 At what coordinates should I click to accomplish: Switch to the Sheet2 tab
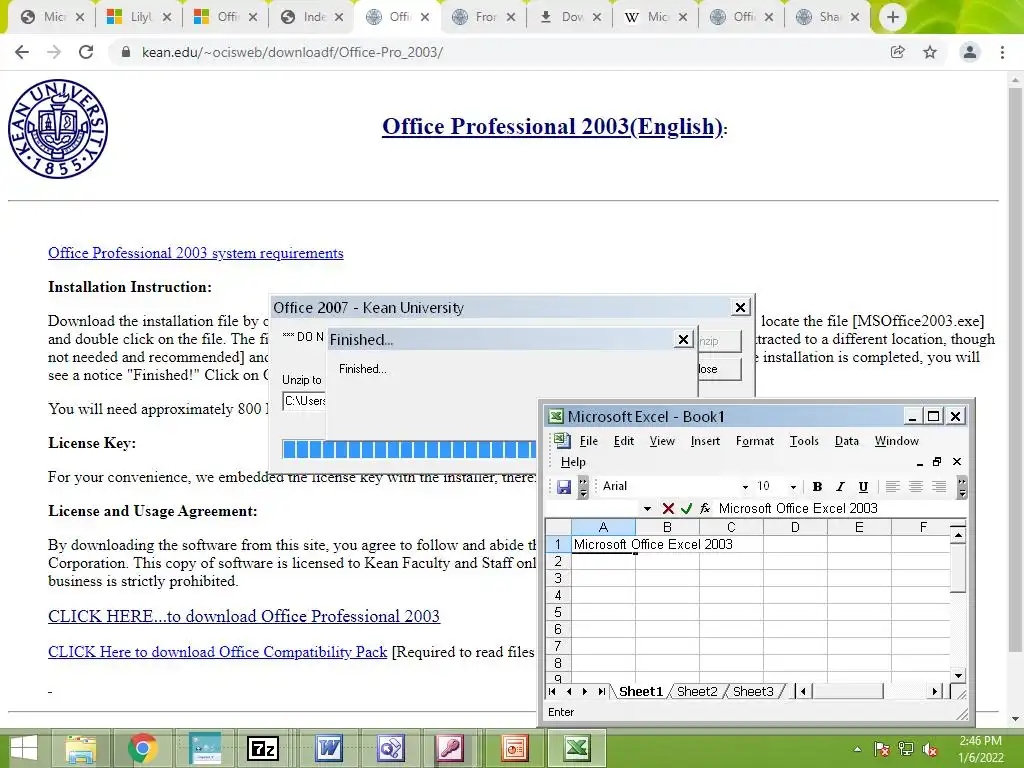(x=697, y=692)
